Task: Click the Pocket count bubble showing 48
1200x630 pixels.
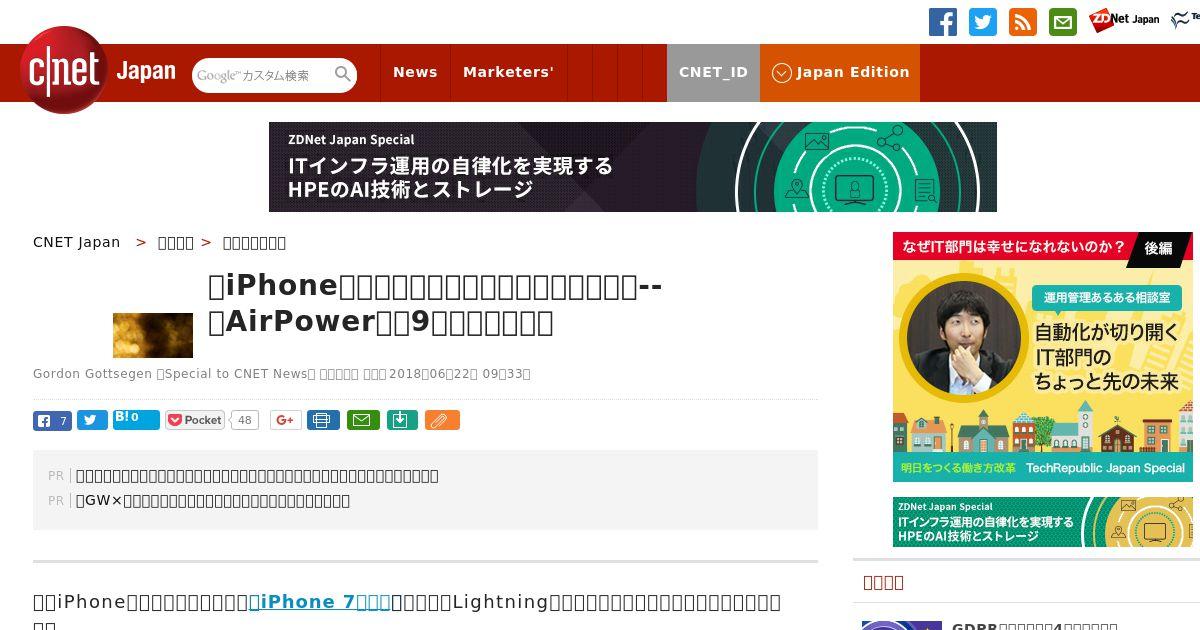Action: (x=244, y=420)
